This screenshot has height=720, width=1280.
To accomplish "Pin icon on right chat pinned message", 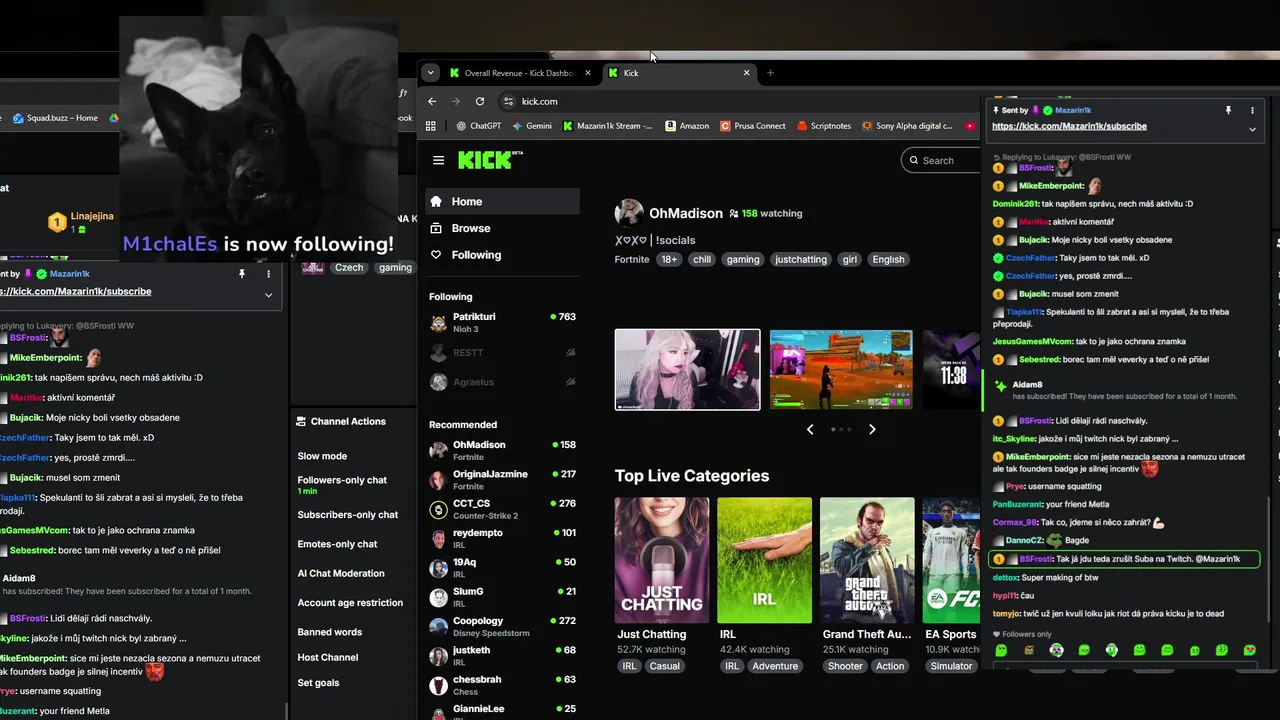I will point(1228,110).
